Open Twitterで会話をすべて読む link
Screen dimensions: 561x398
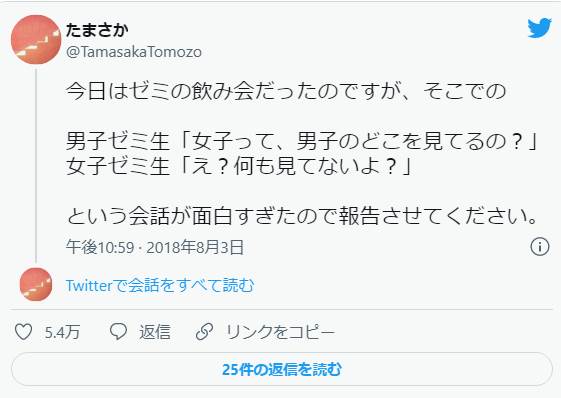160,285
